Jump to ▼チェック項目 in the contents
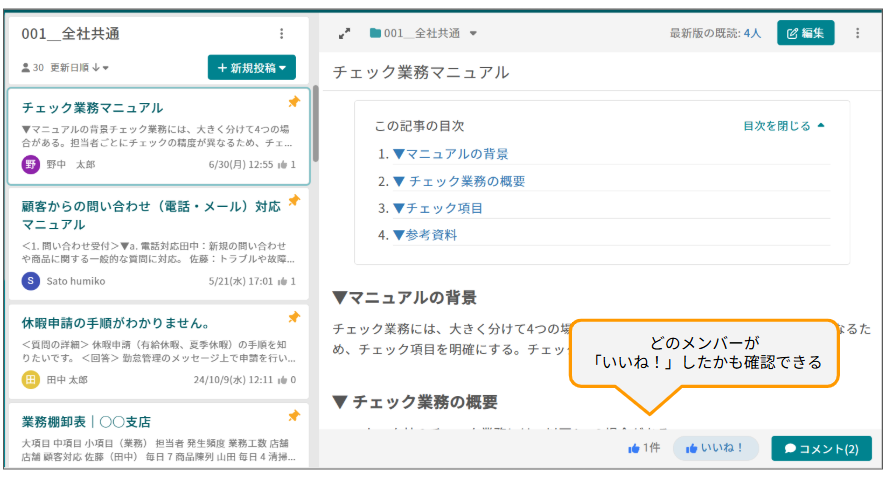Viewport: 889px width, 478px height. [x=437, y=208]
